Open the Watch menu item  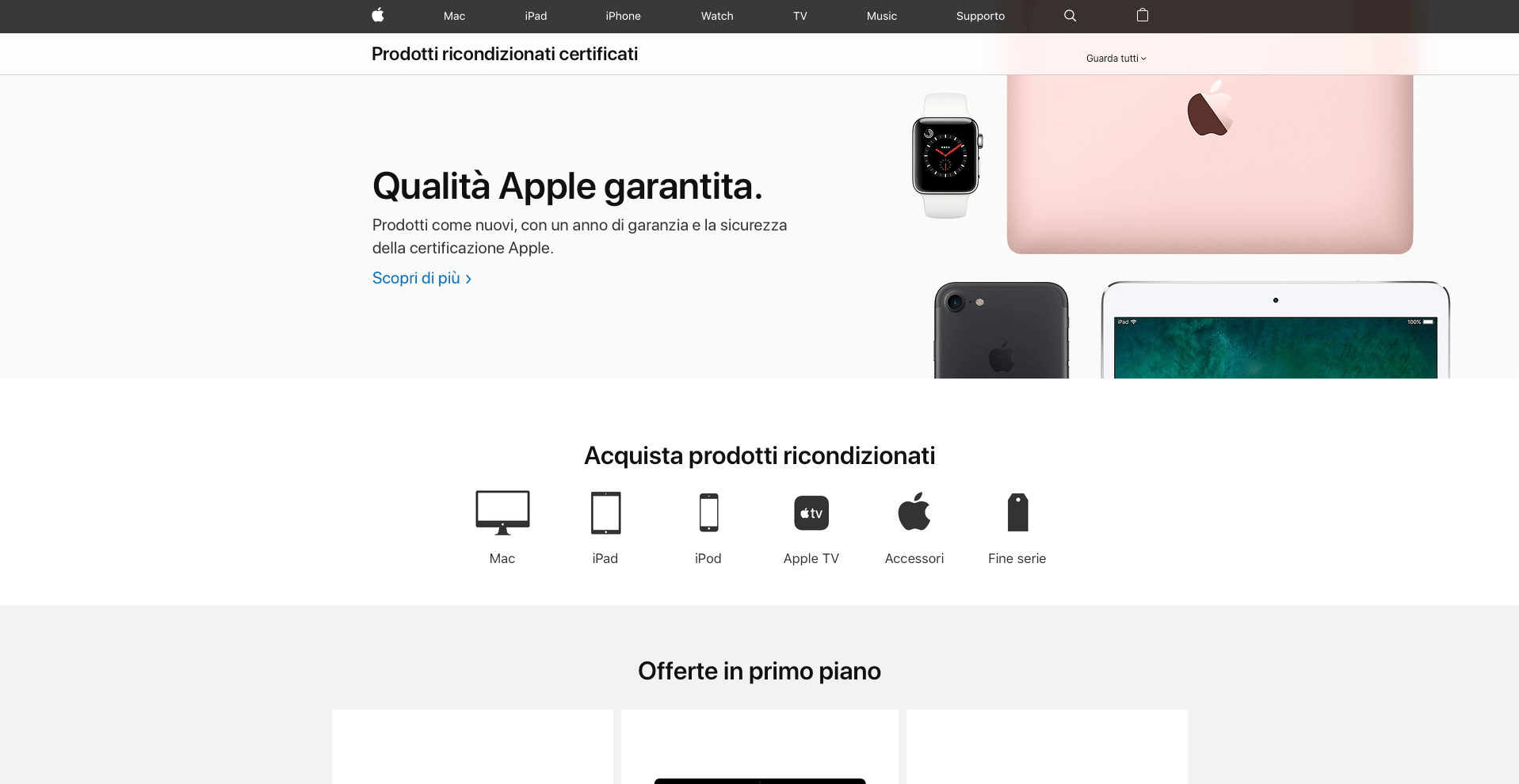717,16
